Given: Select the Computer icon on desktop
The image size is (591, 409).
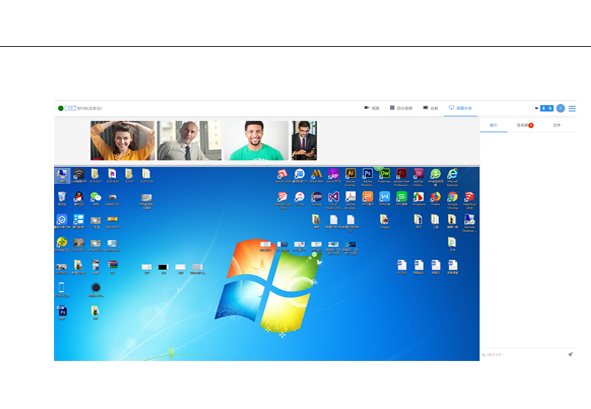Looking at the screenshot, I should (x=62, y=176).
